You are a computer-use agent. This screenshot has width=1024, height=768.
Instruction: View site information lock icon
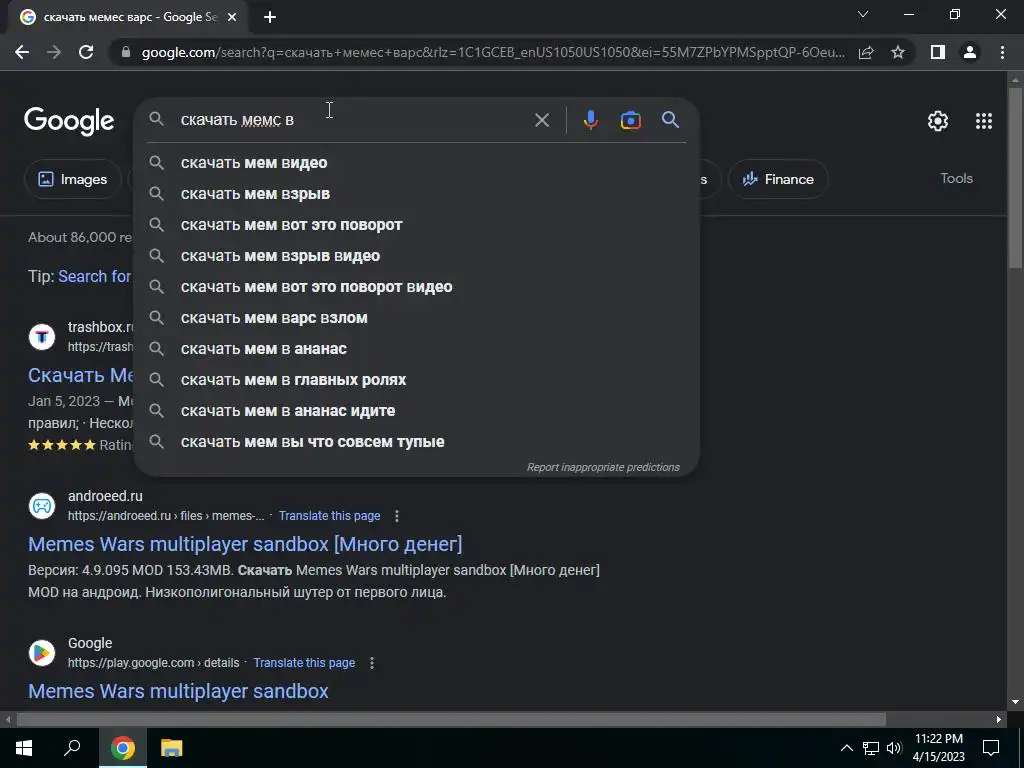point(126,52)
